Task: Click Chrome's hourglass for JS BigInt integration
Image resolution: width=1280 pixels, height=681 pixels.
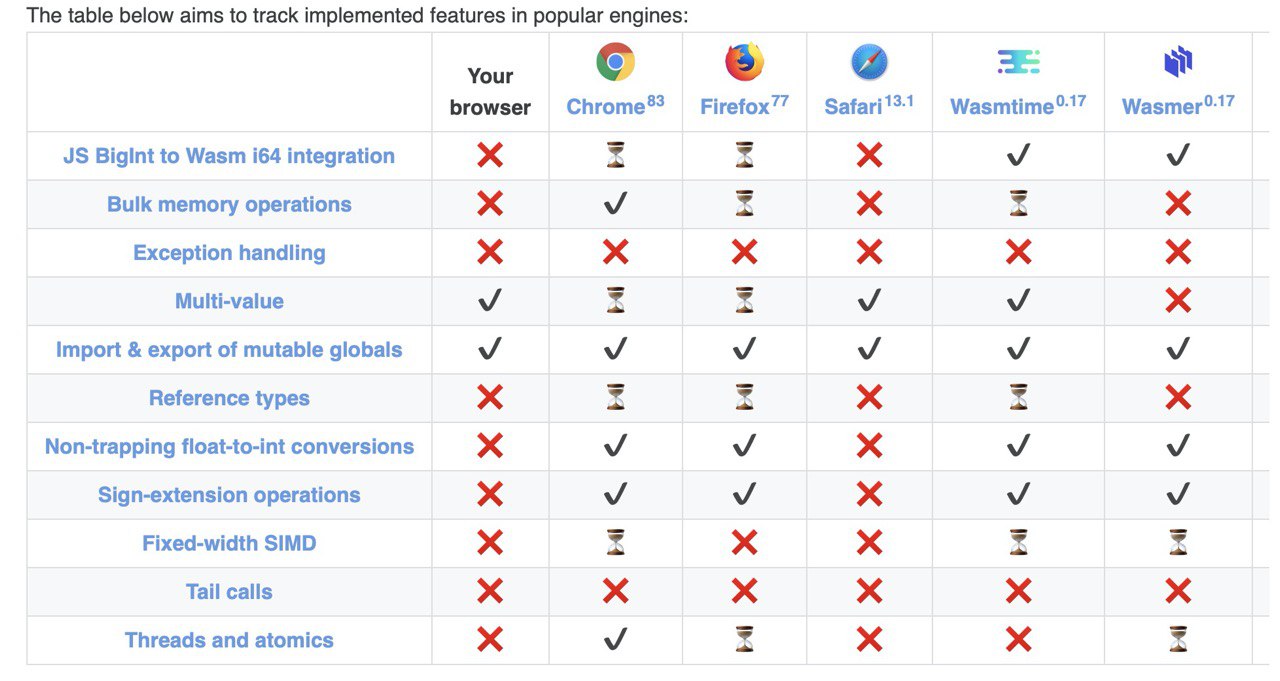Action: 615,155
